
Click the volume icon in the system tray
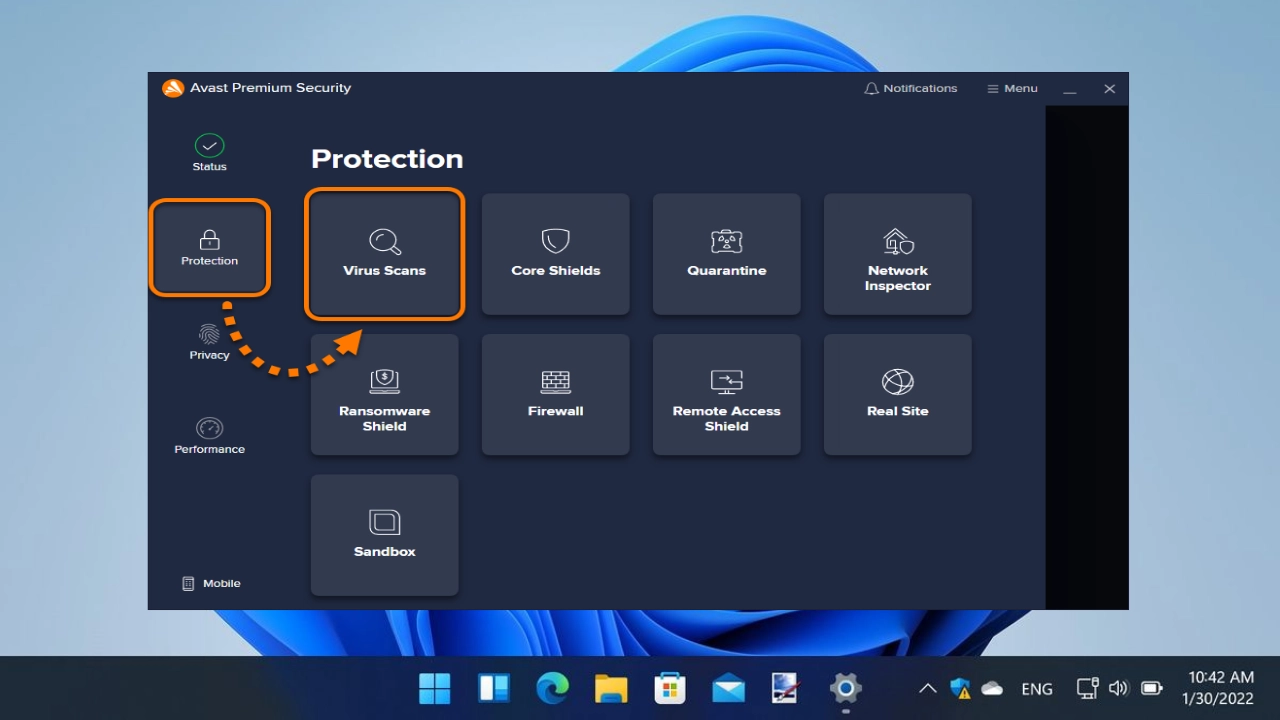tap(1119, 688)
